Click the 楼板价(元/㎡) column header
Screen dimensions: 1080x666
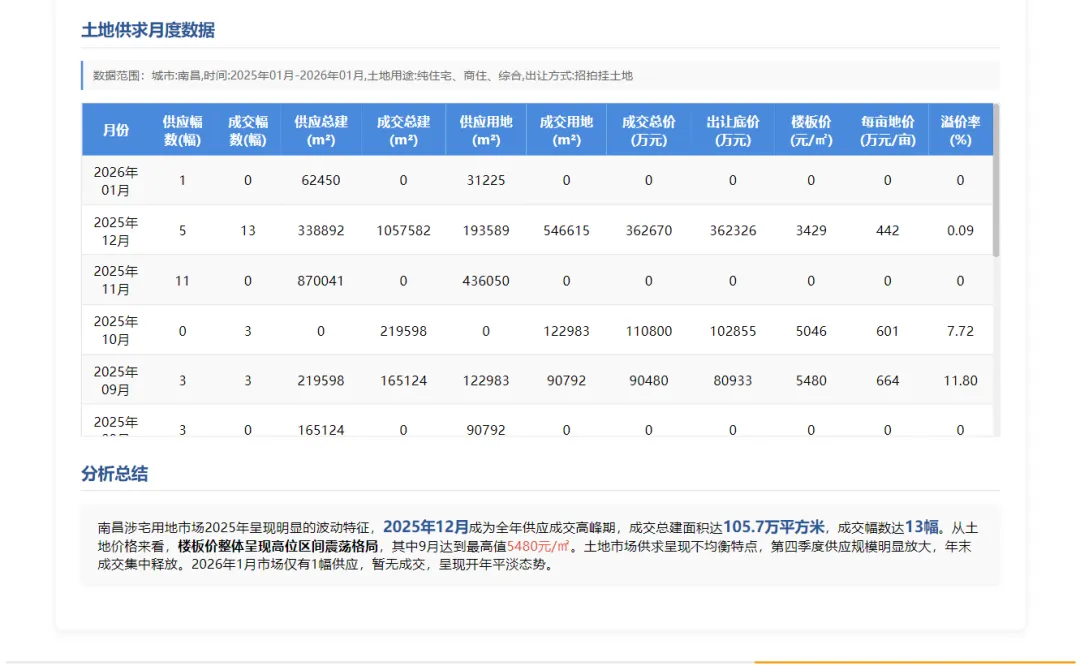coord(811,129)
